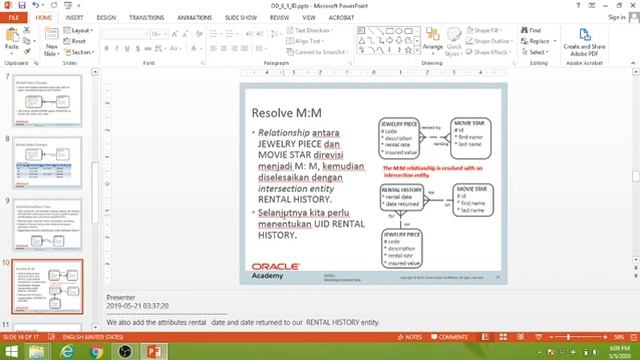Select the triangle shape in gallery
Screen dimensions: 640x360
click(362, 40)
